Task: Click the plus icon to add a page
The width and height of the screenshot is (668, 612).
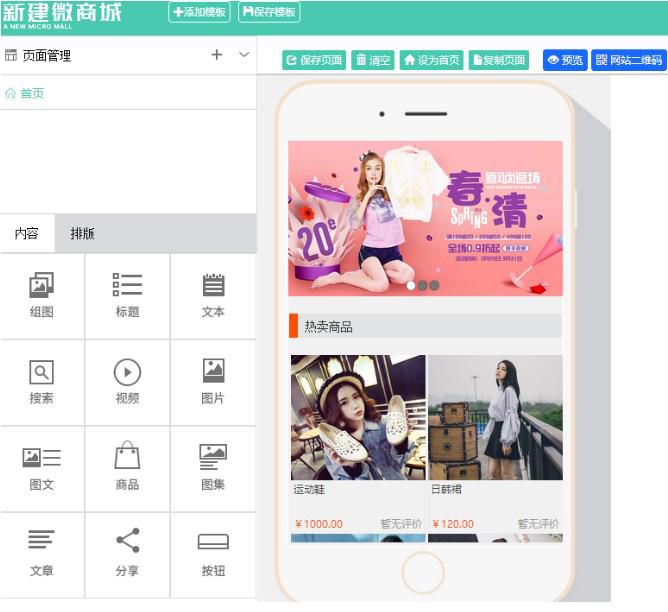Action: tap(216, 55)
